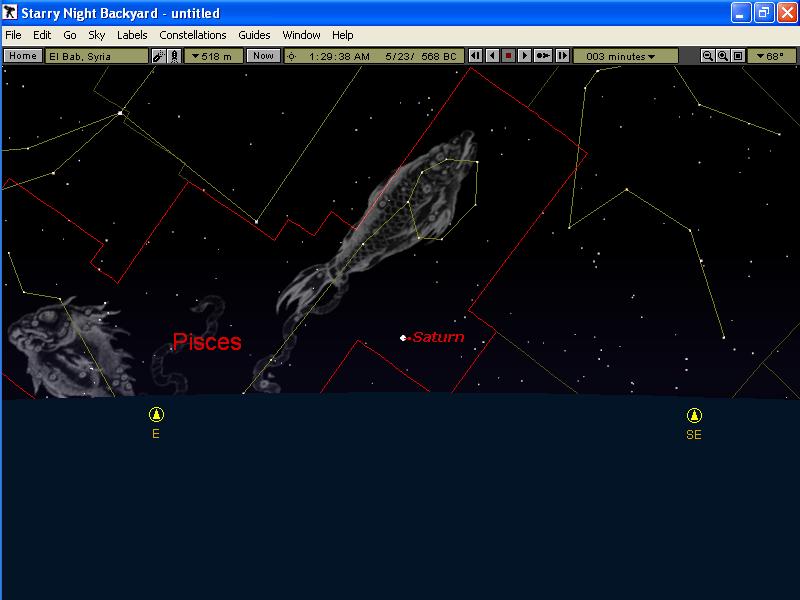Image resolution: width=800 pixels, height=600 pixels.
Task: Zoom in with magnifier plus icon
Action: point(722,56)
